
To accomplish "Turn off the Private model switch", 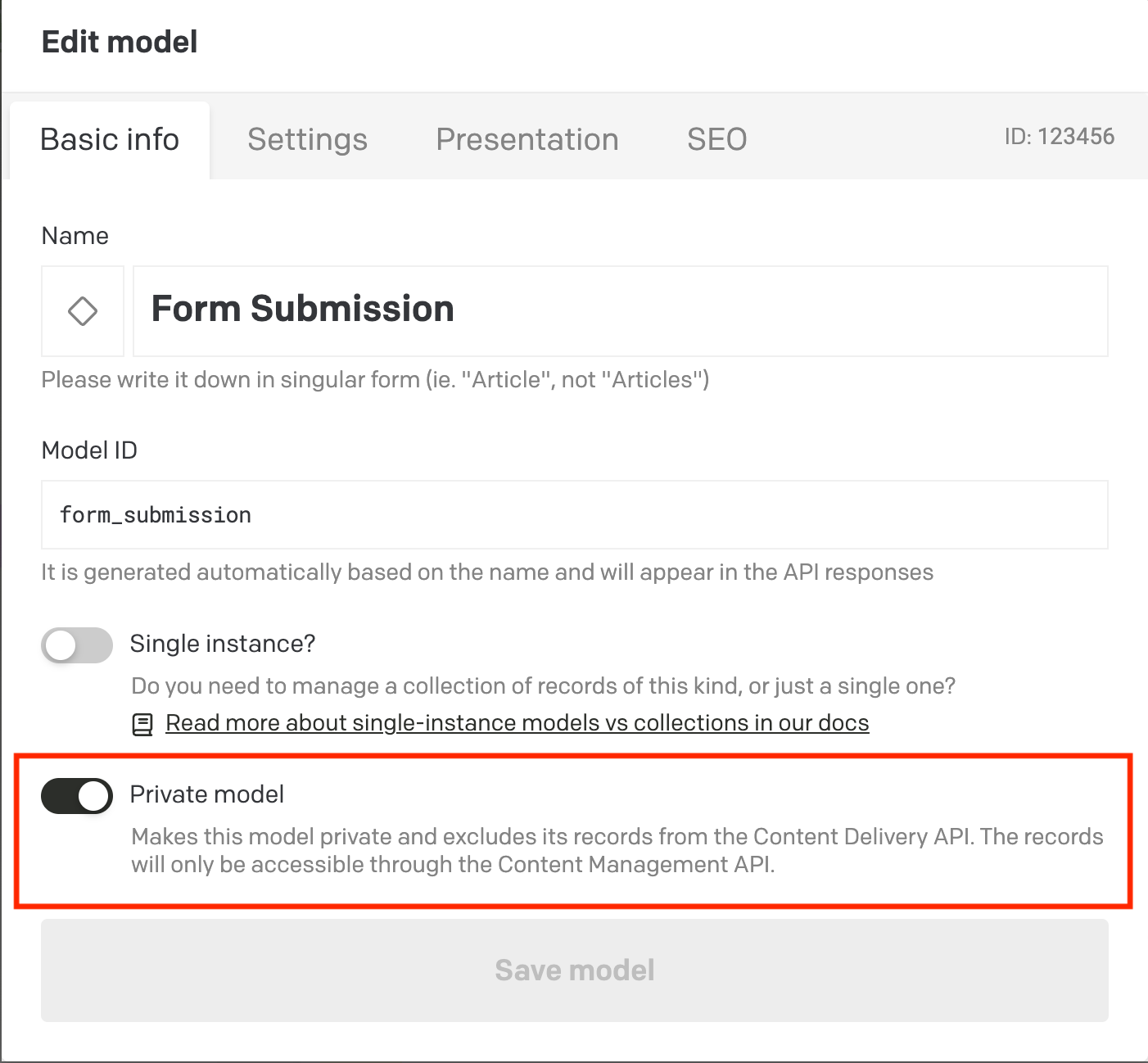I will [x=77, y=796].
